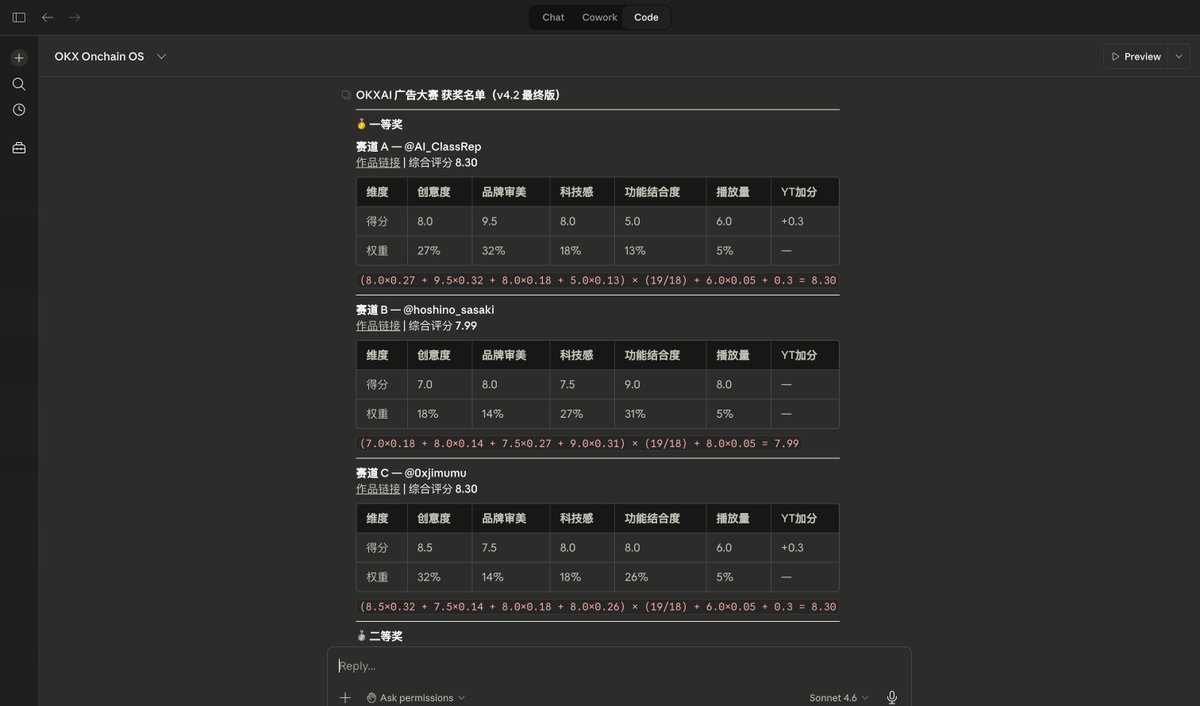The height and width of the screenshot is (706, 1200).
Task: Click +0.3 YT加分 cell in 赛道 A table
Action: (792, 221)
